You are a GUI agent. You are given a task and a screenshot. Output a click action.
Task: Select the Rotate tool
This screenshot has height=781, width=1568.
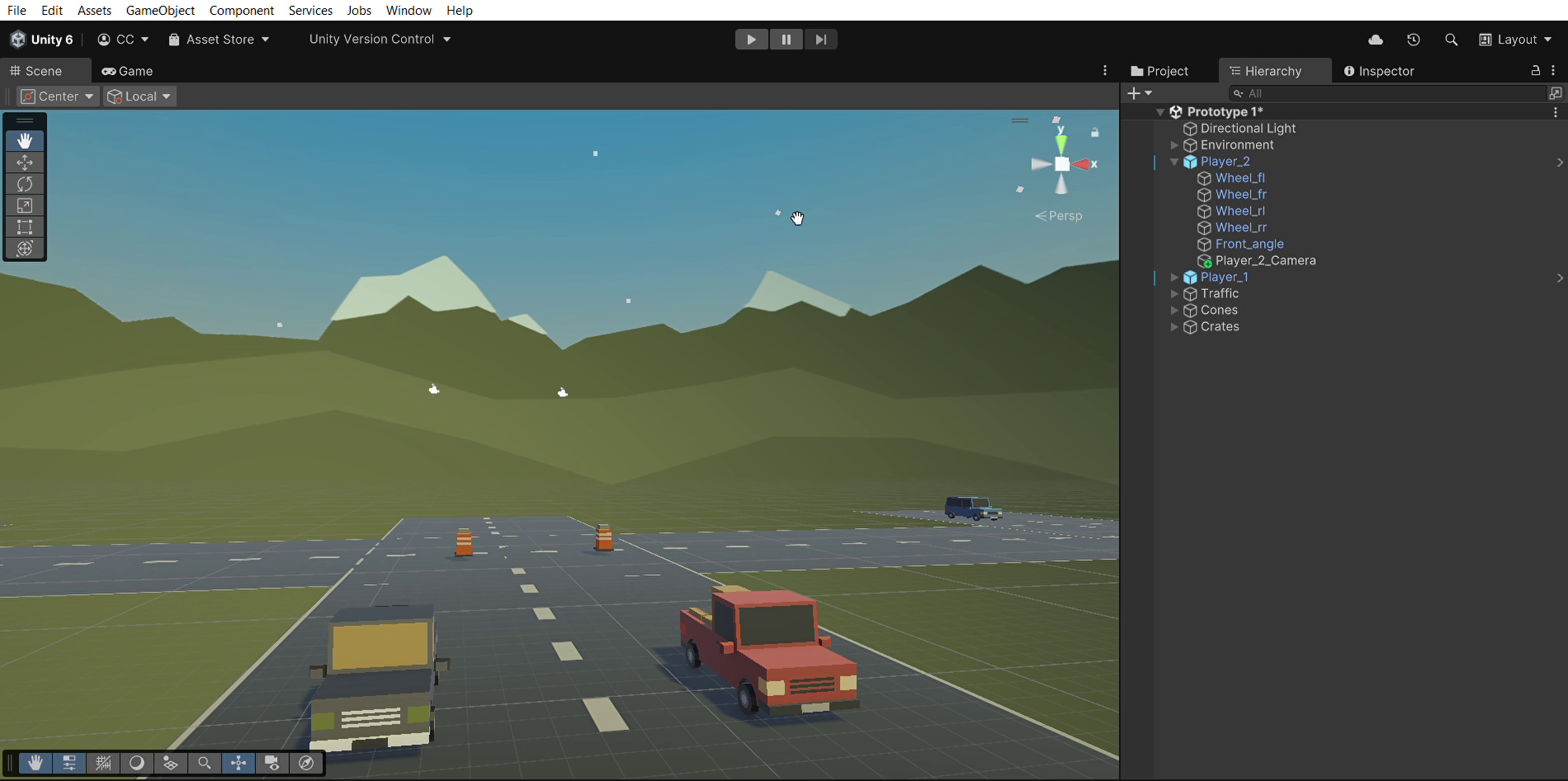[x=25, y=184]
